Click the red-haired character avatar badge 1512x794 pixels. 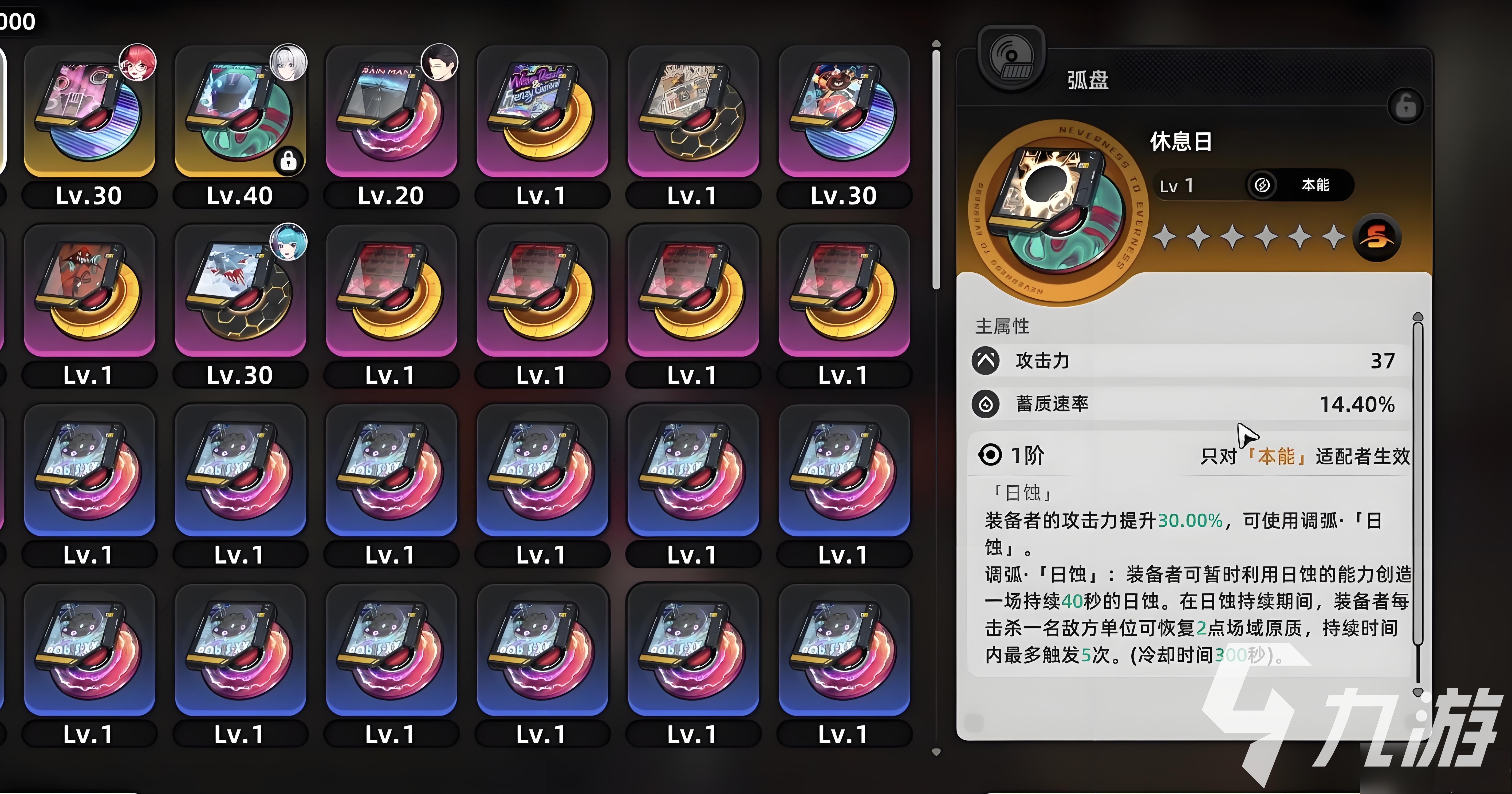point(137,62)
